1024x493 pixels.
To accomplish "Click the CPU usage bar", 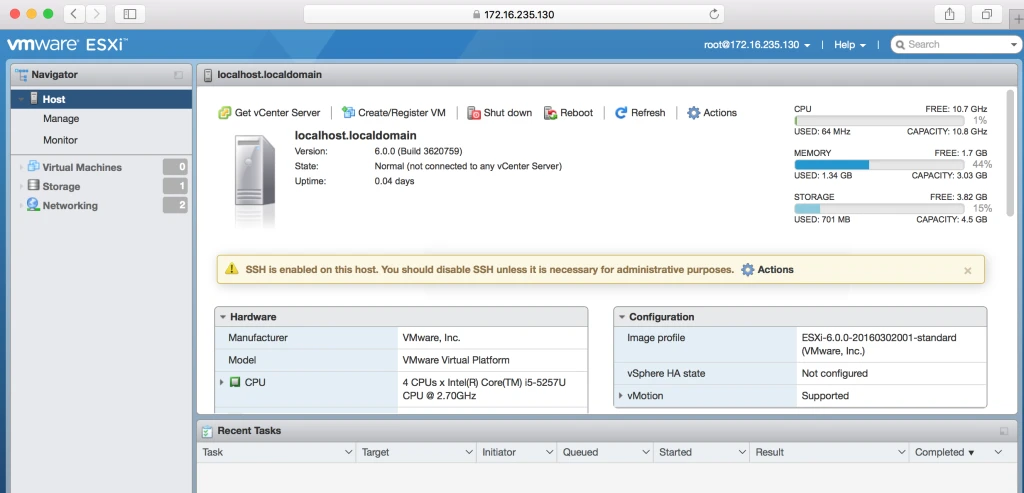I will [x=880, y=121].
